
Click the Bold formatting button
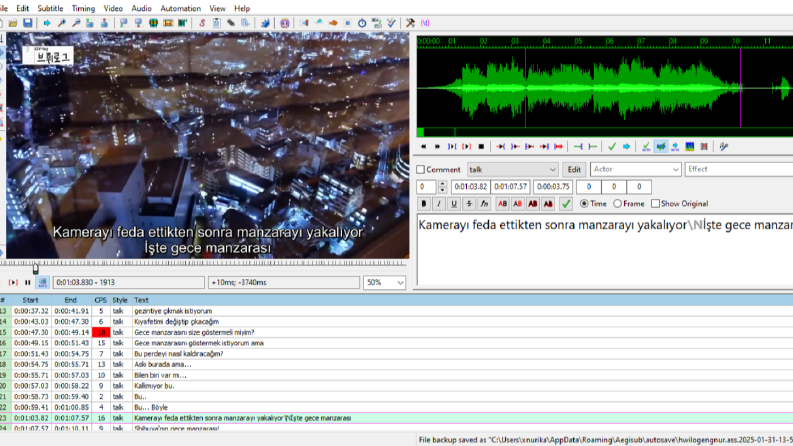(424, 204)
